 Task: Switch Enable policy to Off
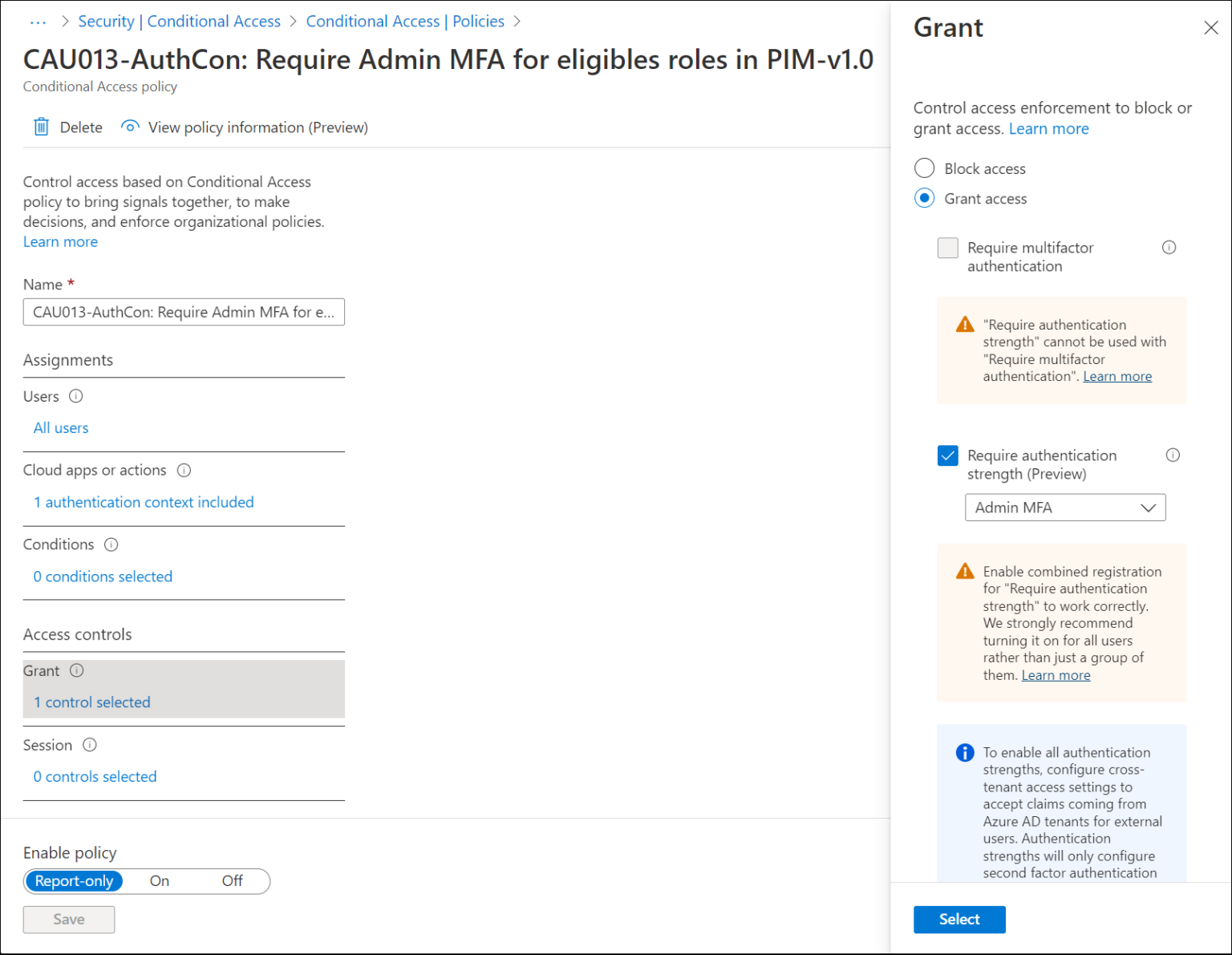[x=232, y=880]
